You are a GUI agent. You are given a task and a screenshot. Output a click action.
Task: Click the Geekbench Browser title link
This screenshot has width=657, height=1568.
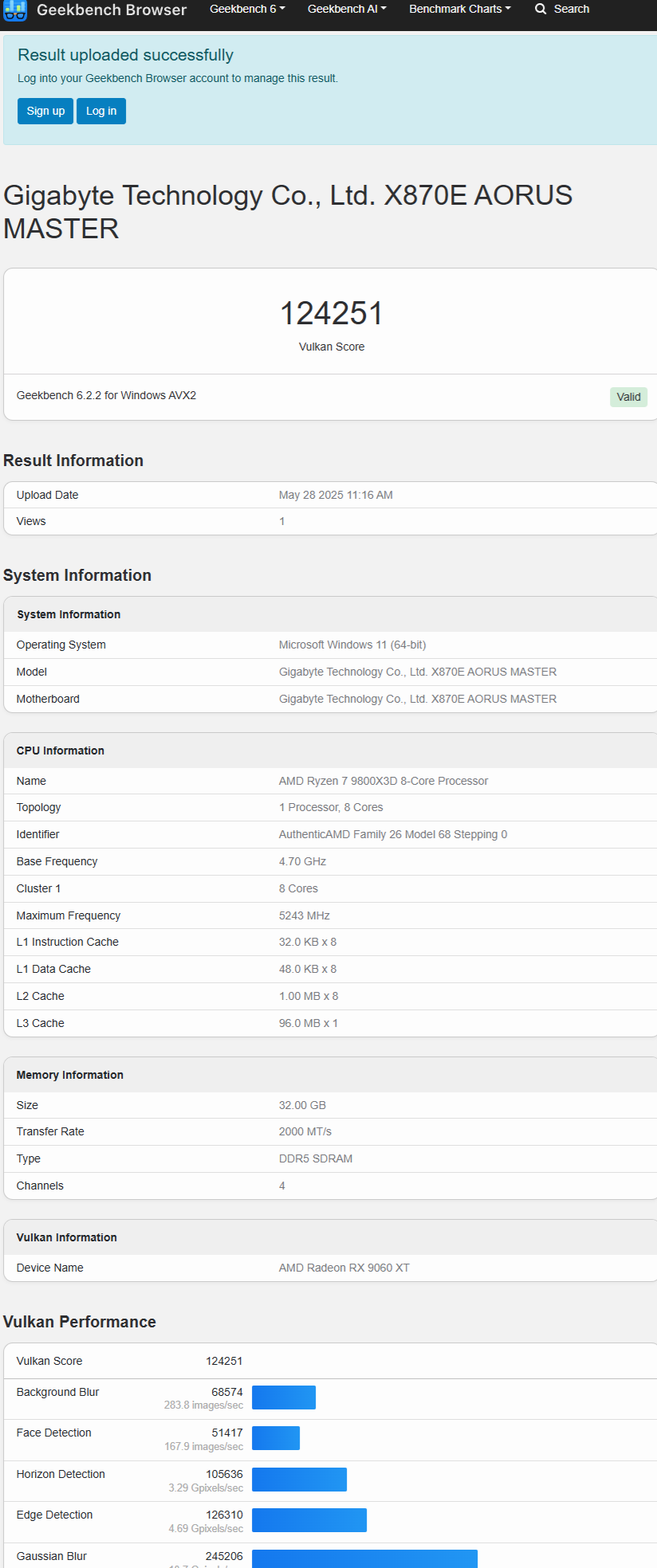click(112, 10)
